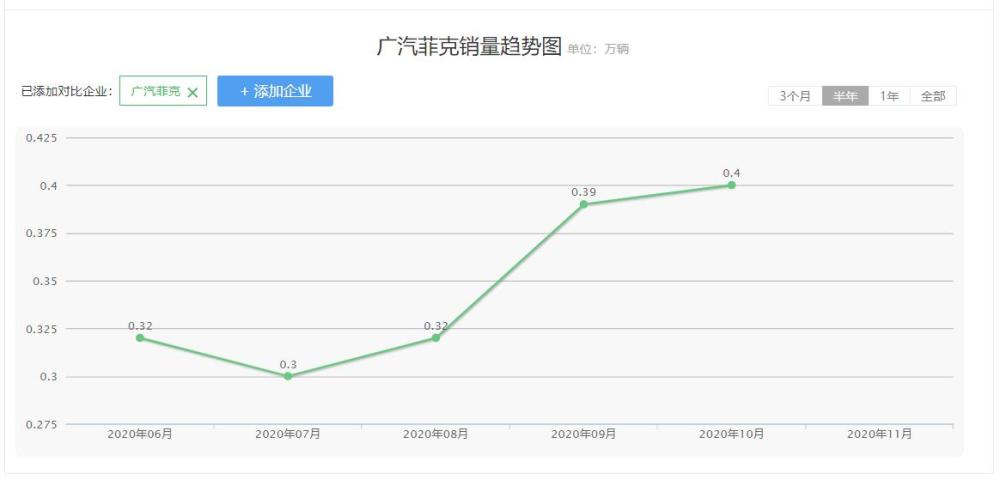Show 全部 time range data
1000x486 pixels.
point(933,96)
